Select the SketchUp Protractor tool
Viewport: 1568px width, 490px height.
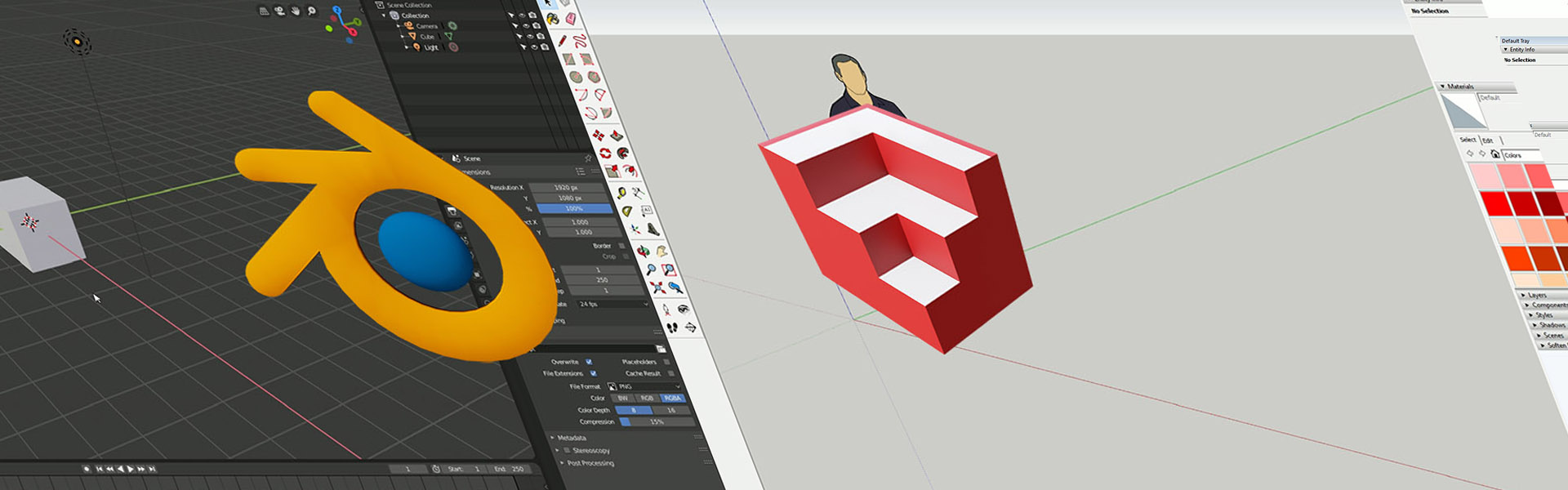click(x=627, y=211)
